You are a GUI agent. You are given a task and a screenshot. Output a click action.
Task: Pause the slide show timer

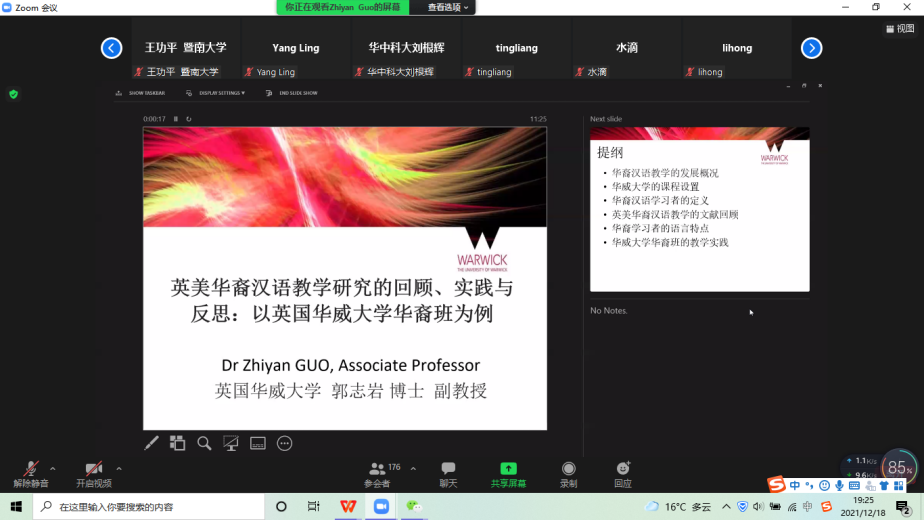point(176,119)
